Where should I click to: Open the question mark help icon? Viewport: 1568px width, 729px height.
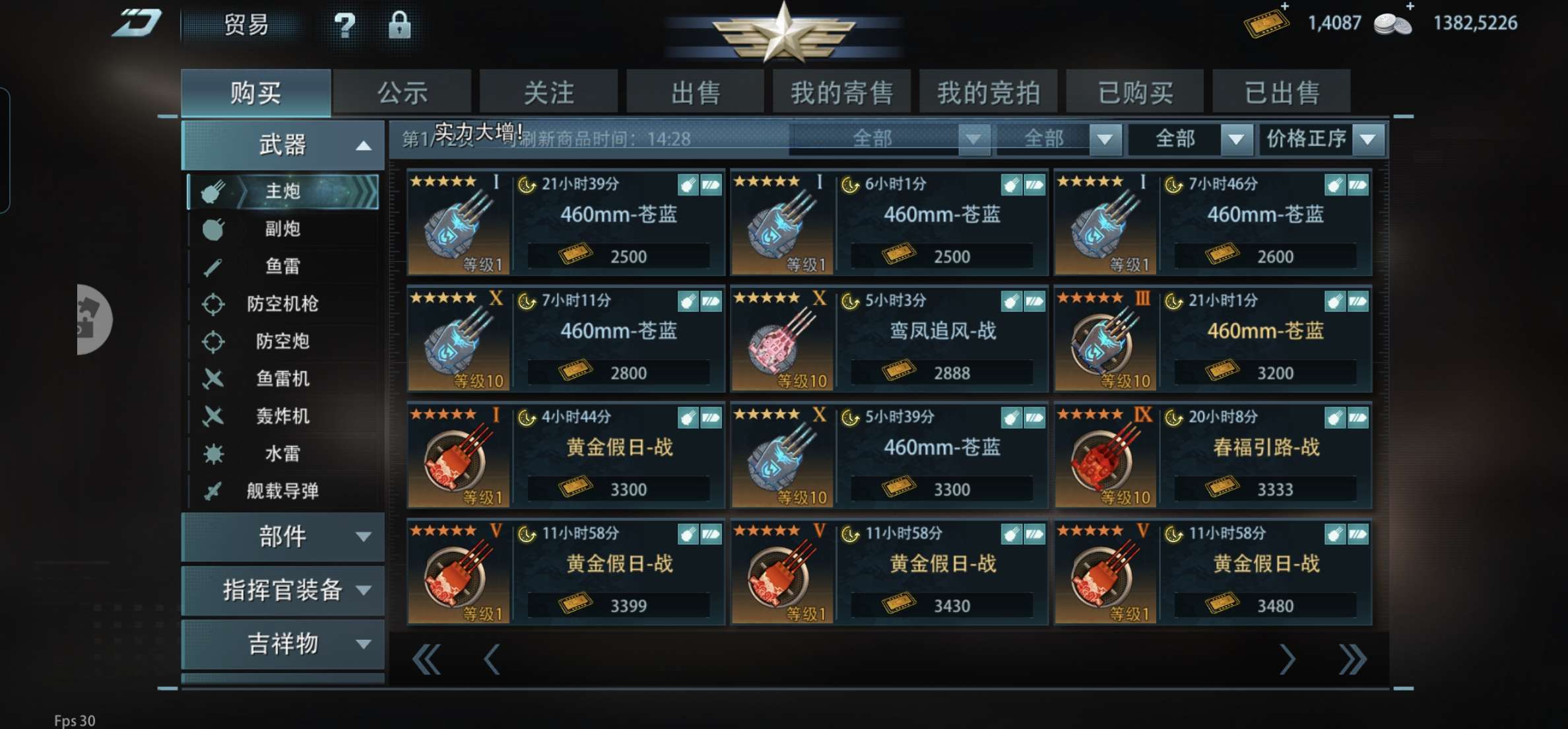point(344,25)
